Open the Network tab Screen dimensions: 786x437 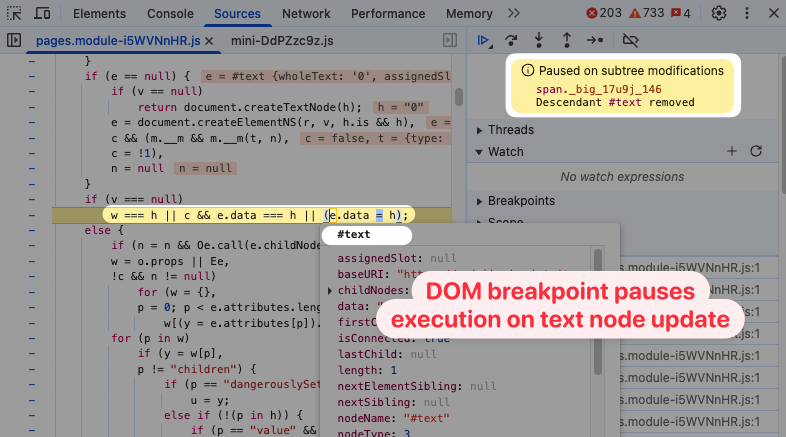[x=306, y=14]
